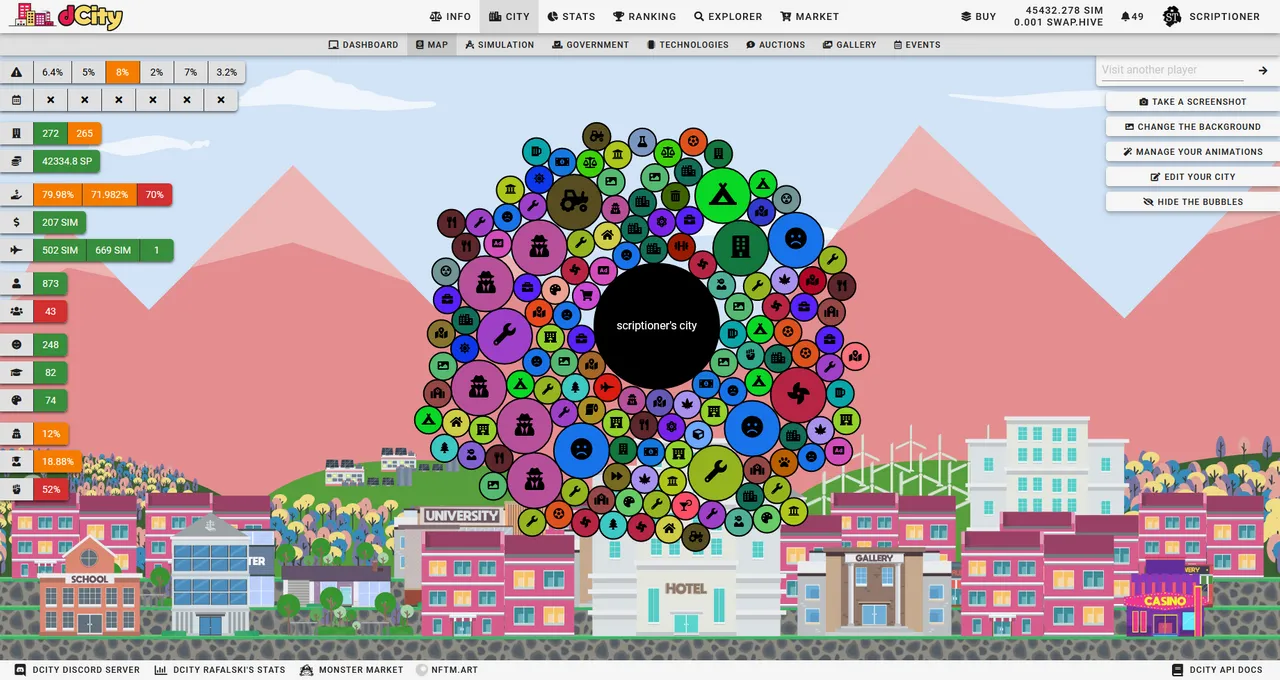Image resolution: width=1280 pixels, height=680 pixels.
Task: Open the Gallery tab
Action: pos(849,45)
